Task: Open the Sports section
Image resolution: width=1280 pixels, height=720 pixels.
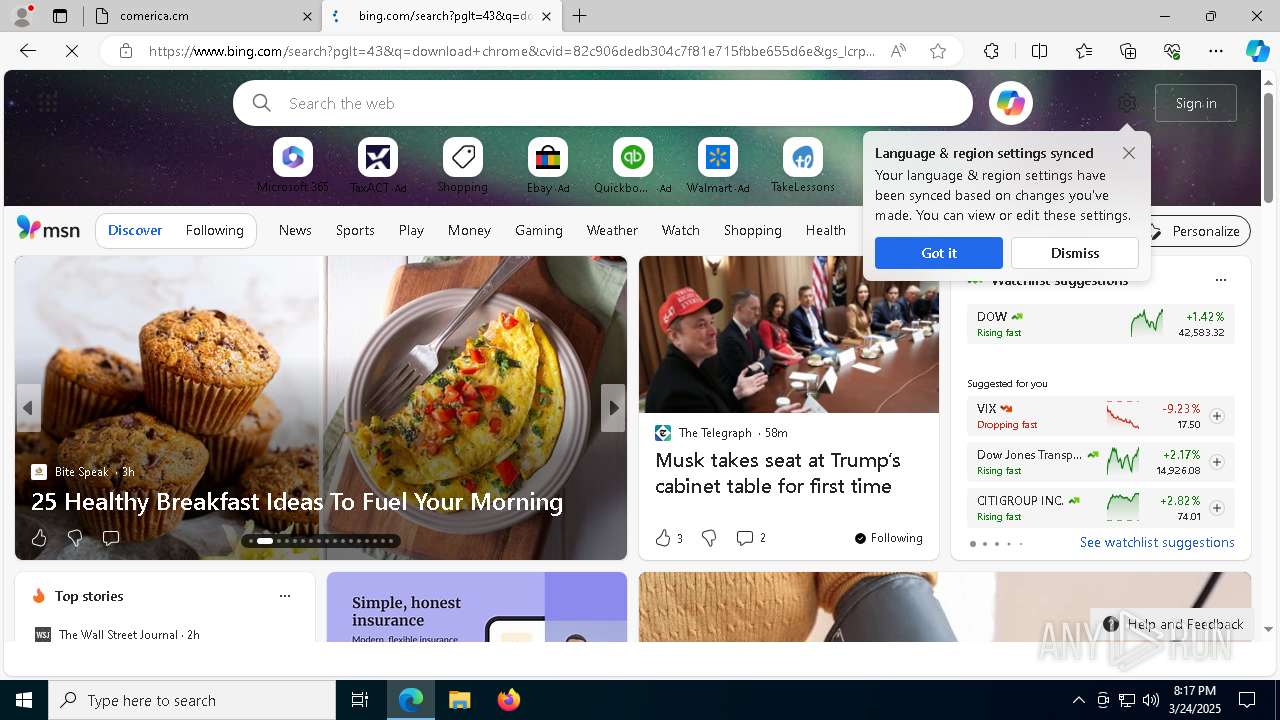Action: pyautogui.click(x=355, y=230)
